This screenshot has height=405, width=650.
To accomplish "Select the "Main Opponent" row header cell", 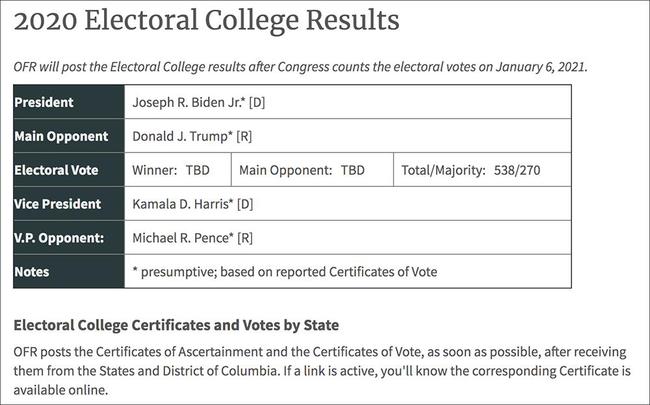I will coord(69,136).
